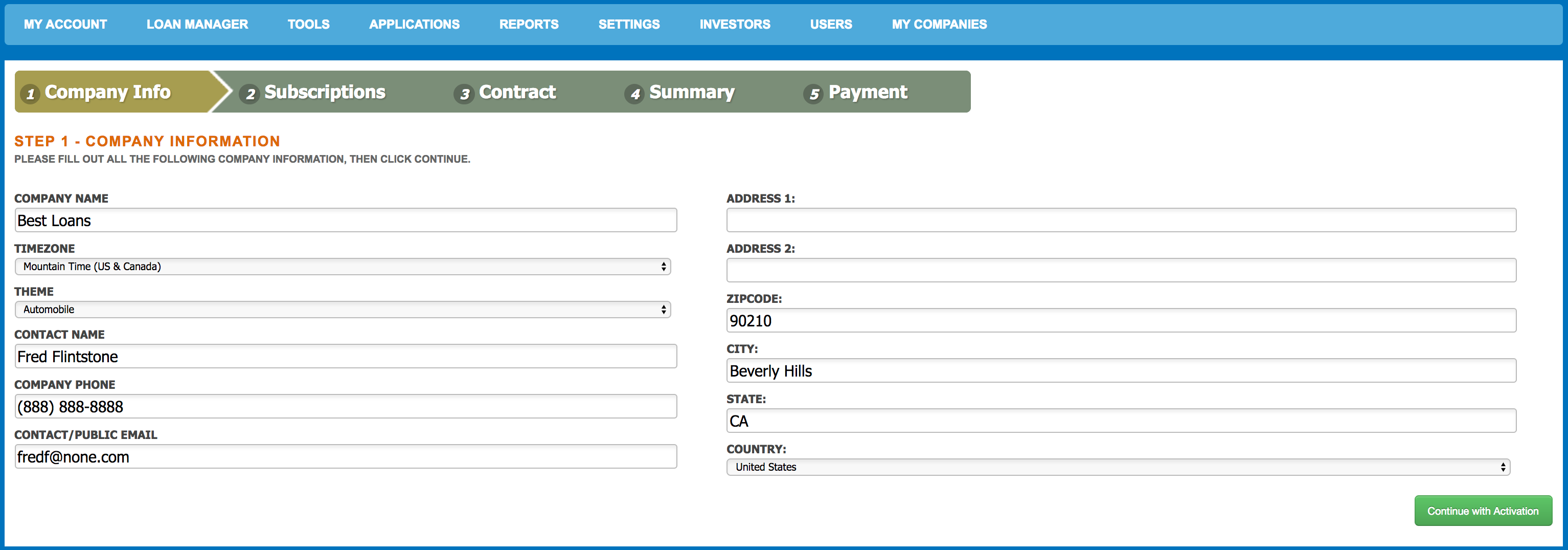Click the Step 1 - Company Information heading
Screen dimensions: 1568x550
[147, 141]
